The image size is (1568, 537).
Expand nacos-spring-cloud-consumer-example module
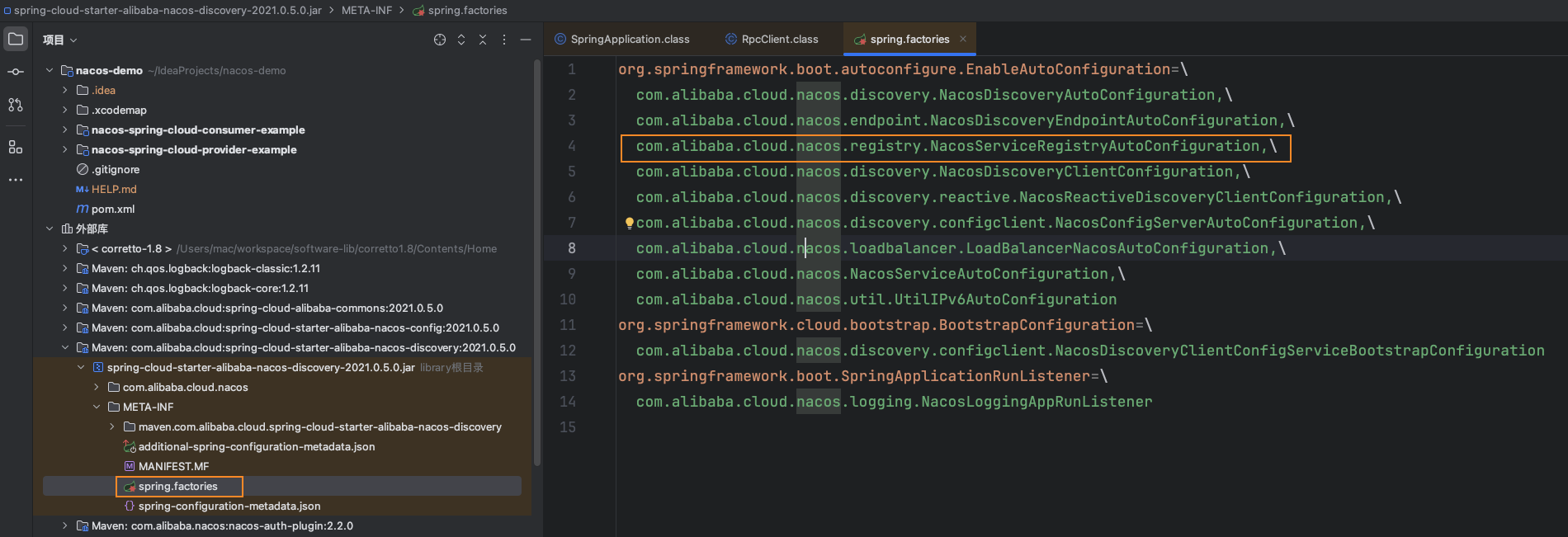click(65, 130)
